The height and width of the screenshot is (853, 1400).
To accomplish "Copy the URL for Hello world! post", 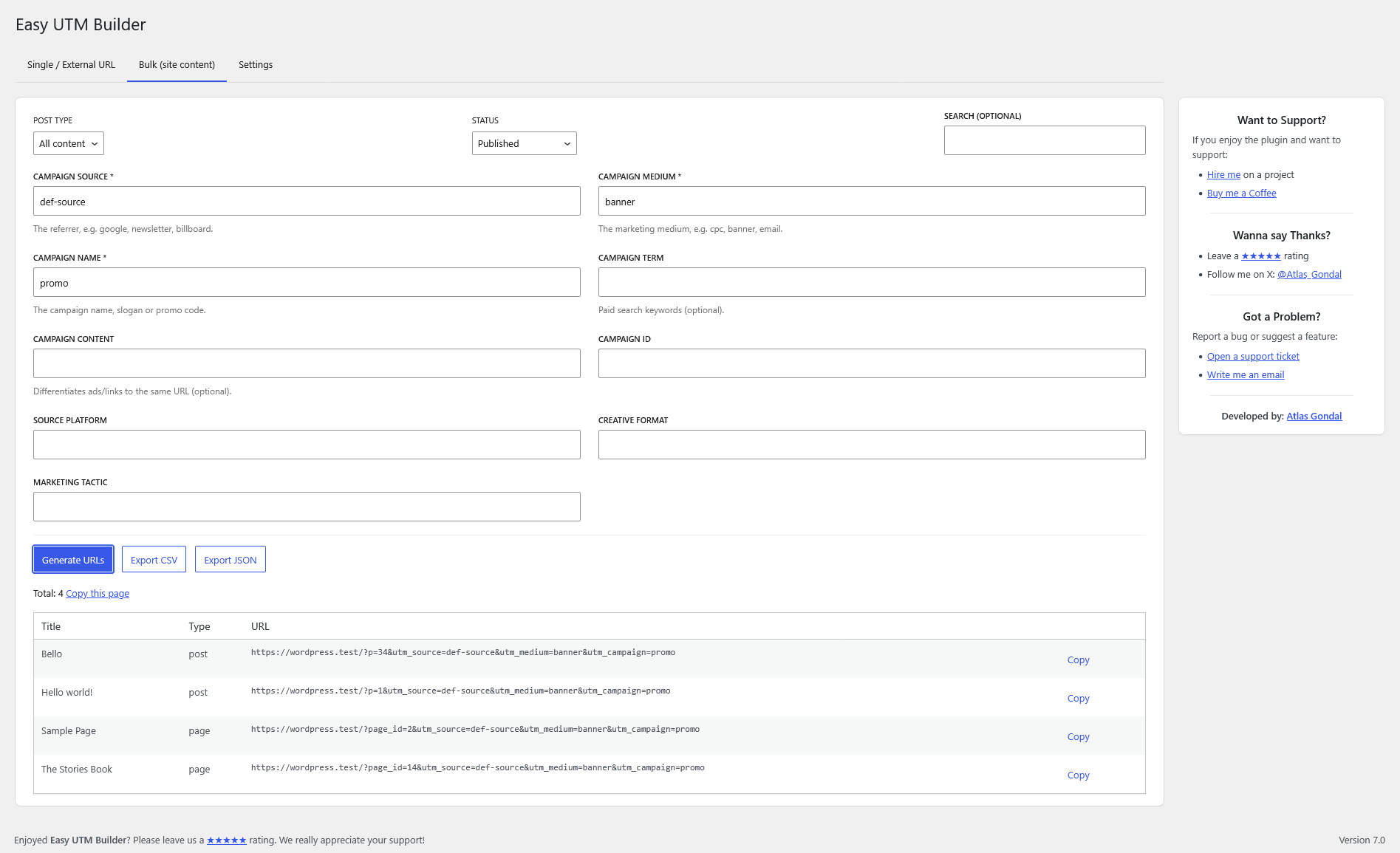I will click(x=1078, y=699).
